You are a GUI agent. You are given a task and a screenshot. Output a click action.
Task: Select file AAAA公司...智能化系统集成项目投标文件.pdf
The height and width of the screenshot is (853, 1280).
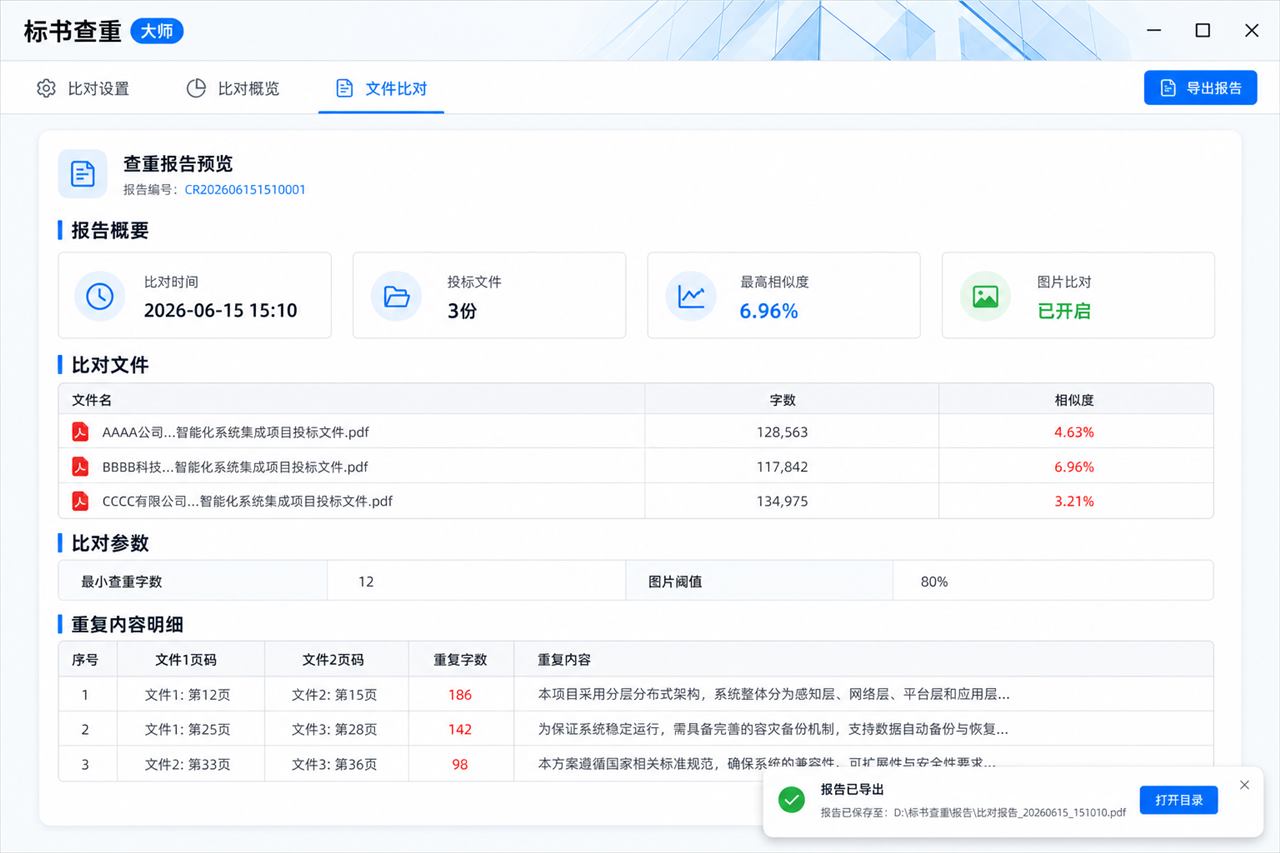point(236,433)
